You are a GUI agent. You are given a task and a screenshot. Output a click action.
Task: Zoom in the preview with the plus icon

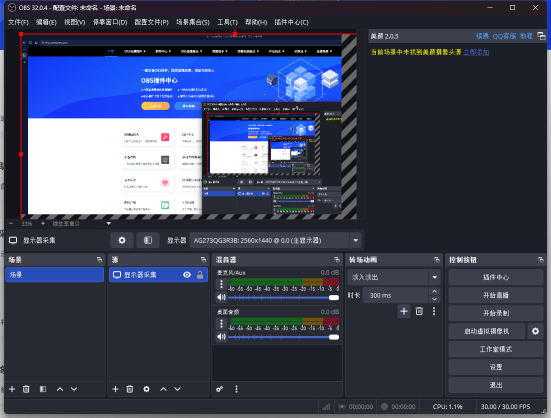point(43,223)
